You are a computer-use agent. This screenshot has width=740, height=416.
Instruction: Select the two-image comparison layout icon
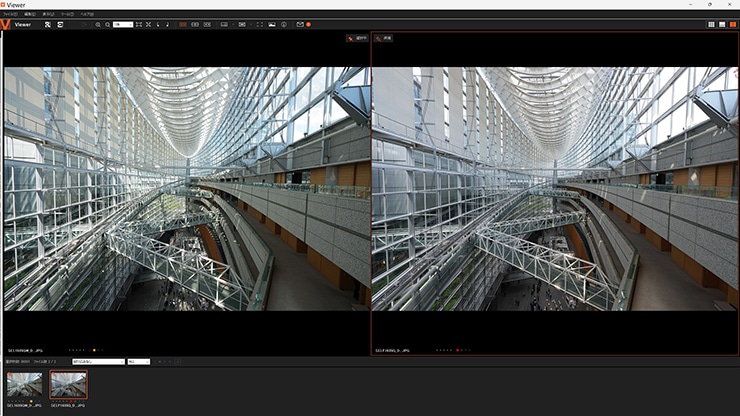(195, 25)
